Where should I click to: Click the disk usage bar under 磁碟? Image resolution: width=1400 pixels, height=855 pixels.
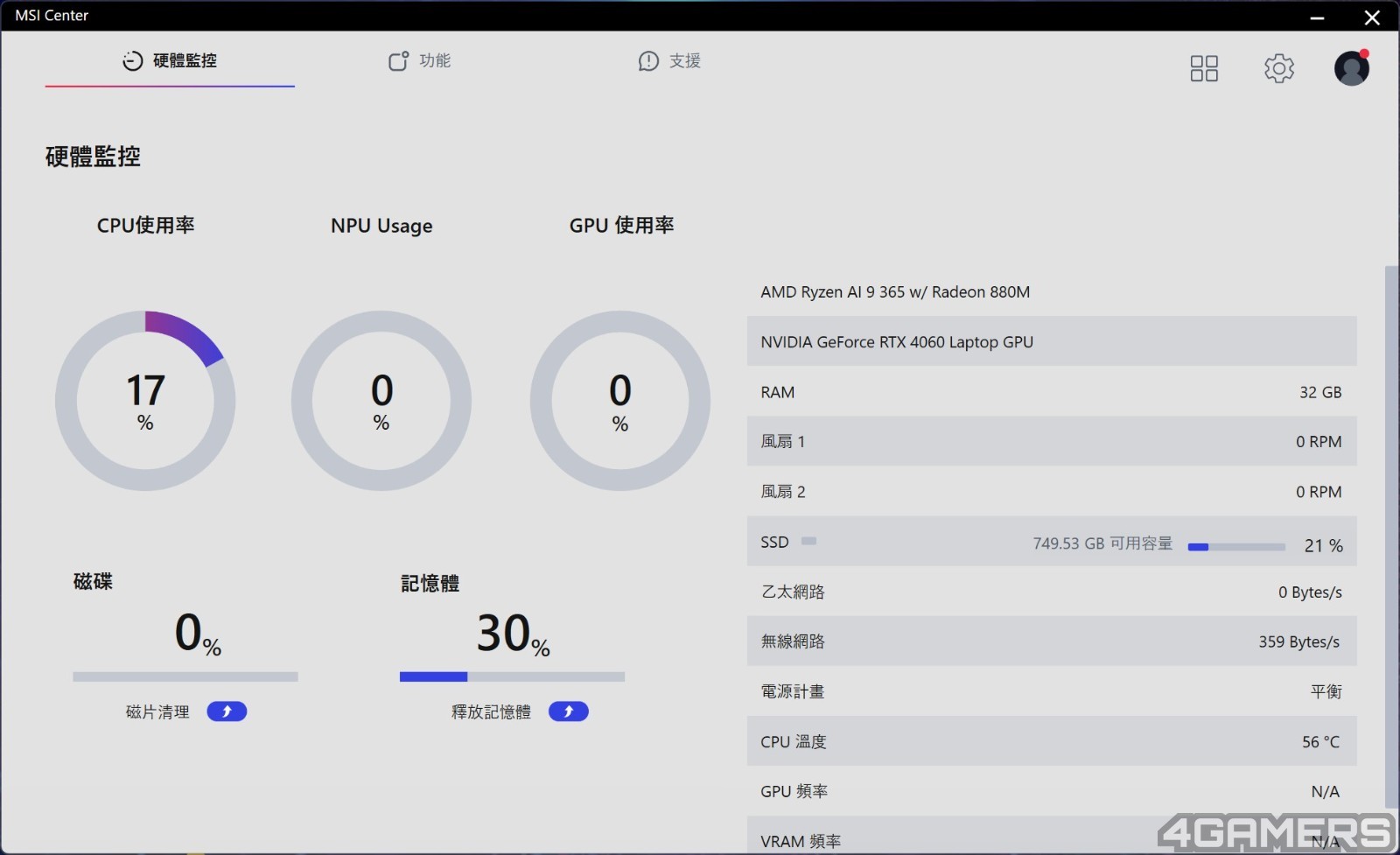pos(185,676)
